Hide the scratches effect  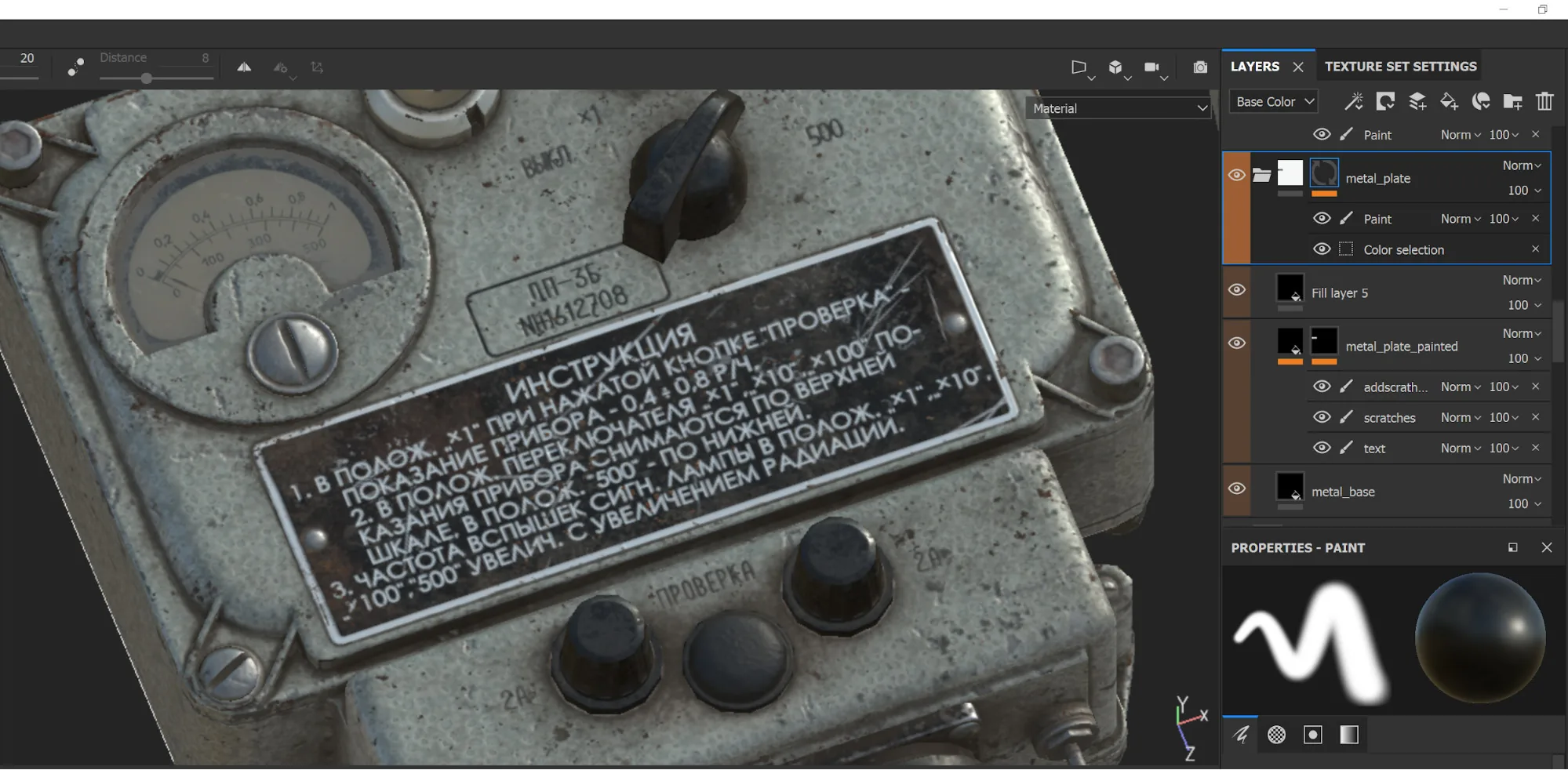point(1322,416)
